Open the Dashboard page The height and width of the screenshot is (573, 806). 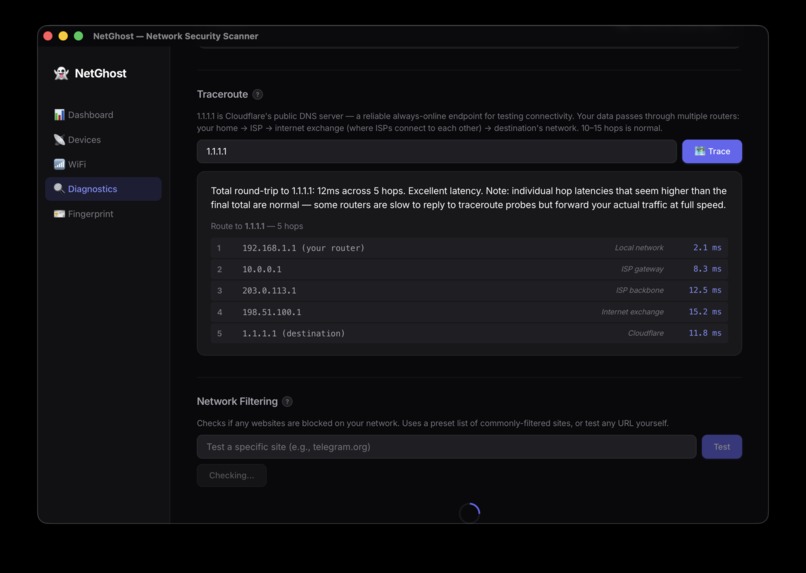103,115
